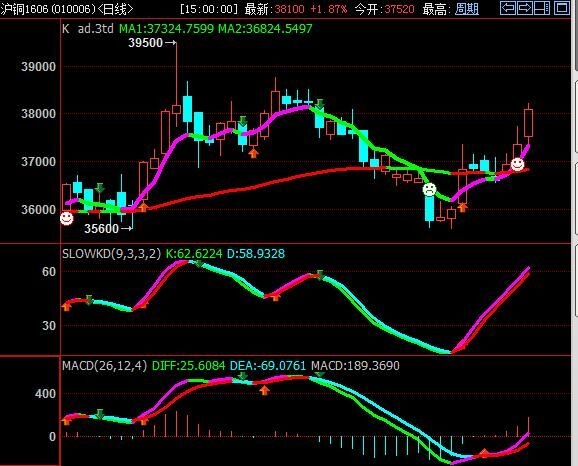Click the left arrow navigation icon
The image size is (578, 466).
tap(508, 8)
